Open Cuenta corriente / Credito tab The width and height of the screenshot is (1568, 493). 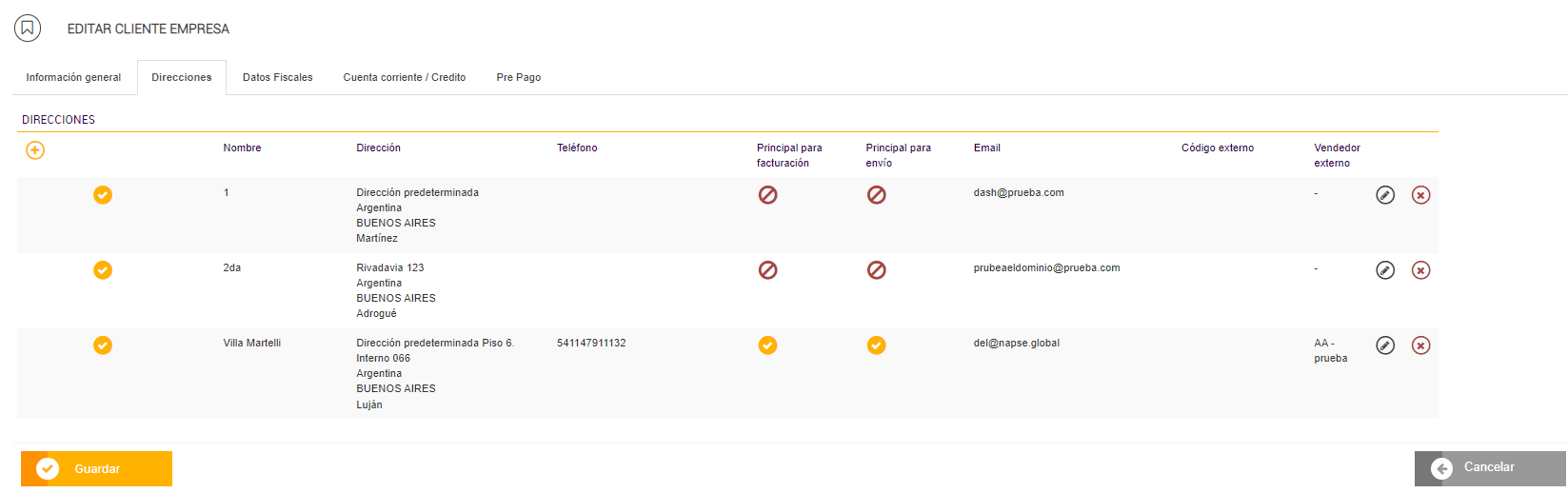[405, 77]
